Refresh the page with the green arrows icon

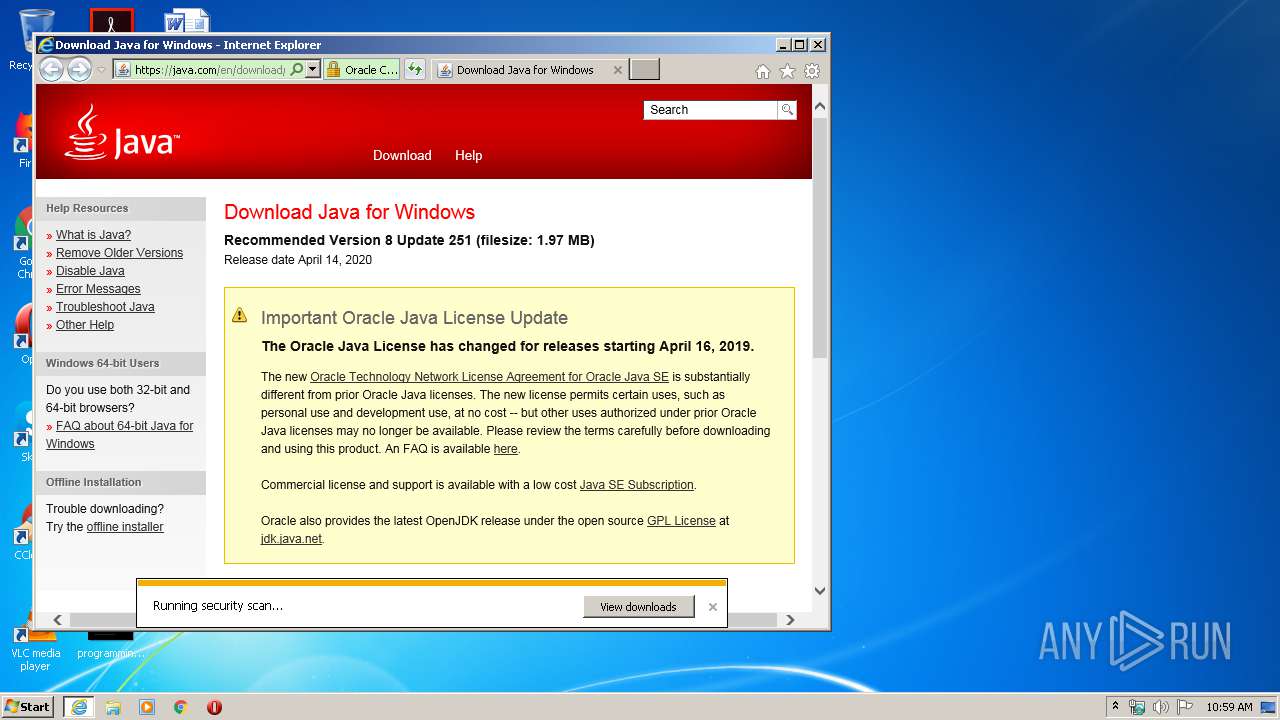coord(415,70)
